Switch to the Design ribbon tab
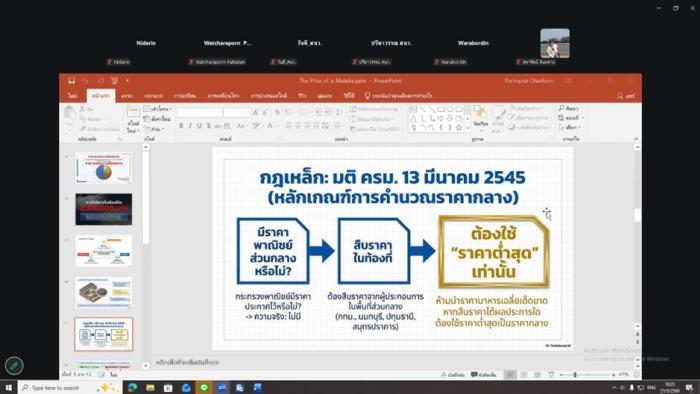The height and width of the screenshot is (394, 700). 153,95
